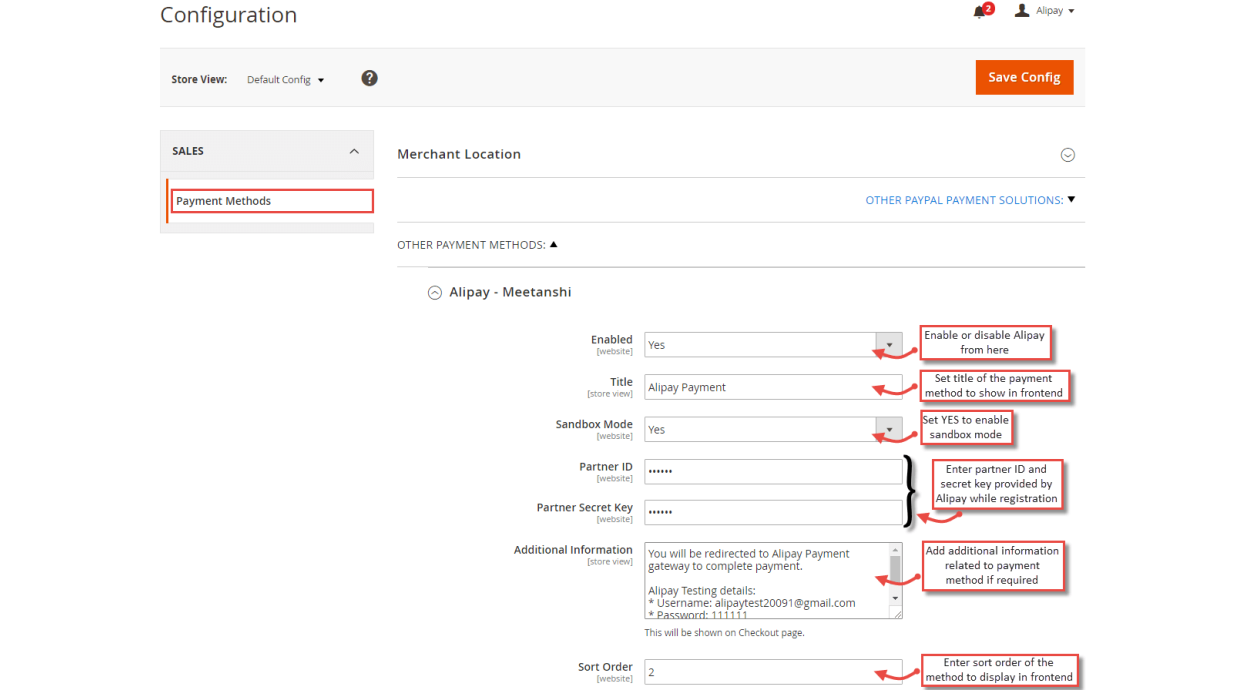Viewport: 1239px width, 690px height.
Task: Click the Merchant Location heading
Action: 459,154
